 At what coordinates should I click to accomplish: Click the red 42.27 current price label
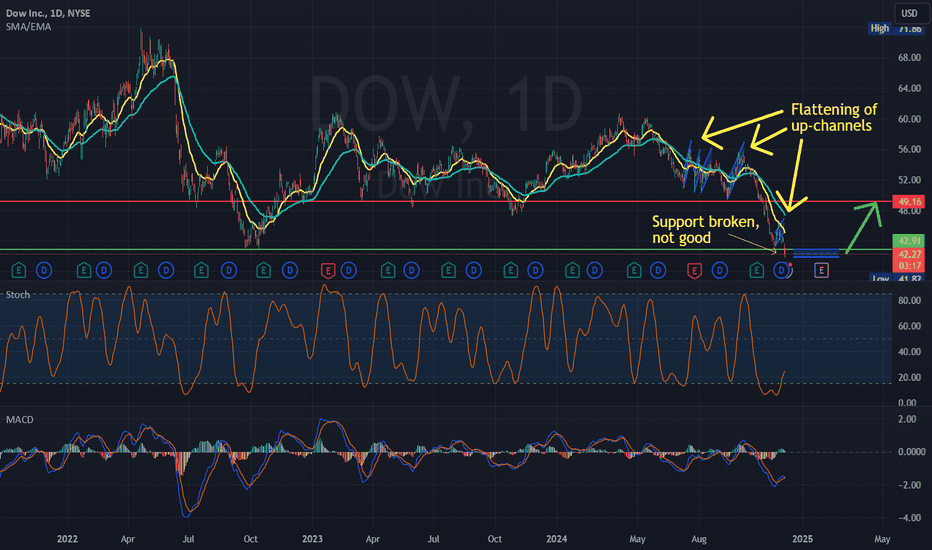click(909, 254)
